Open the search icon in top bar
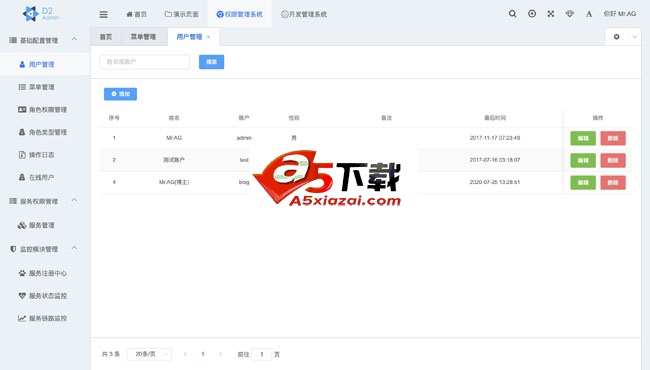The image size is (650, 370). pyautogui.click(x=512, y=14)
